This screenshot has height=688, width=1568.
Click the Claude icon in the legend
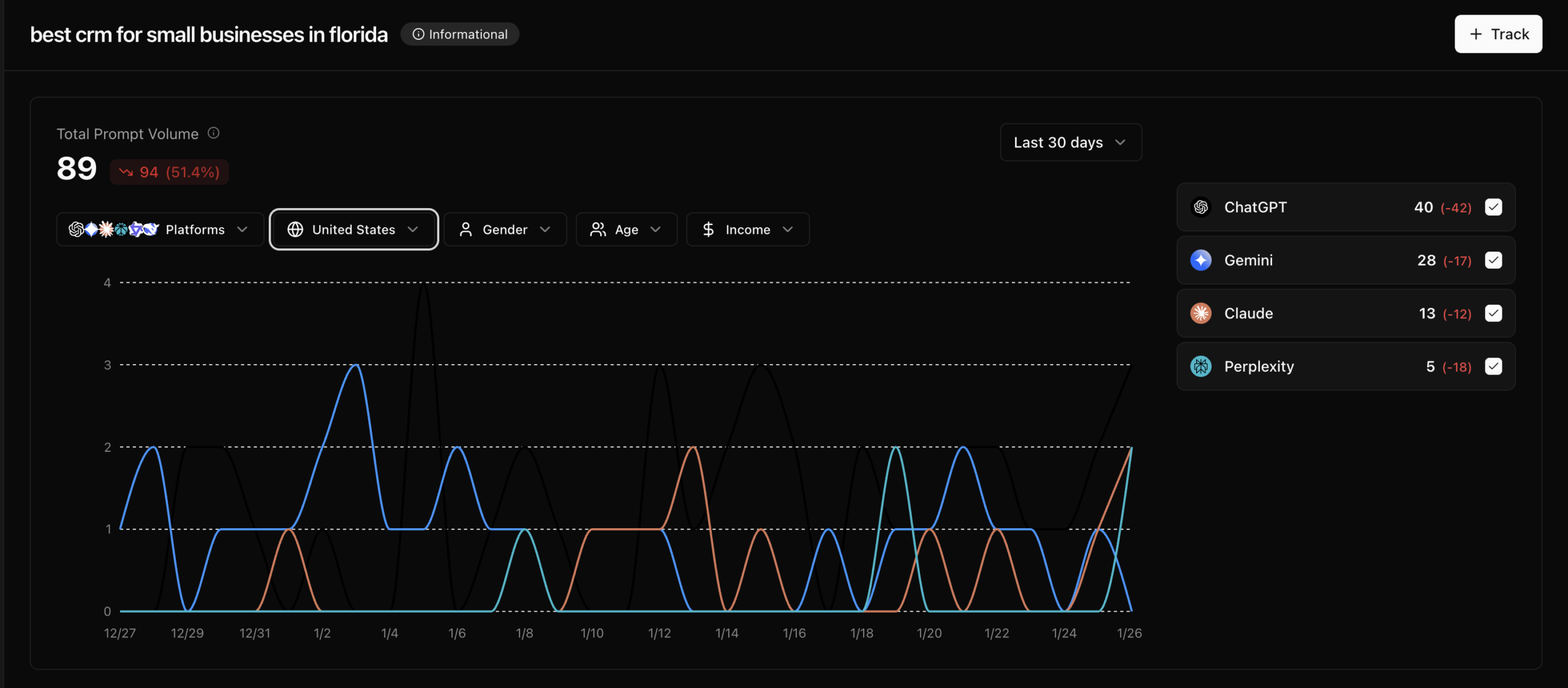click(1201, 313)
